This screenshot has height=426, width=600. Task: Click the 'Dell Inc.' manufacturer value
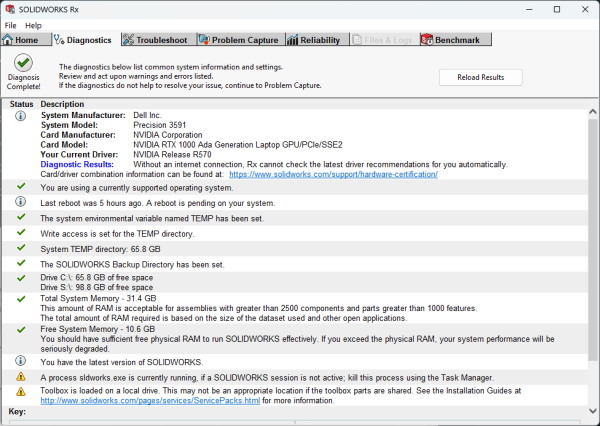pyautogui.click(x=147, y=115)
